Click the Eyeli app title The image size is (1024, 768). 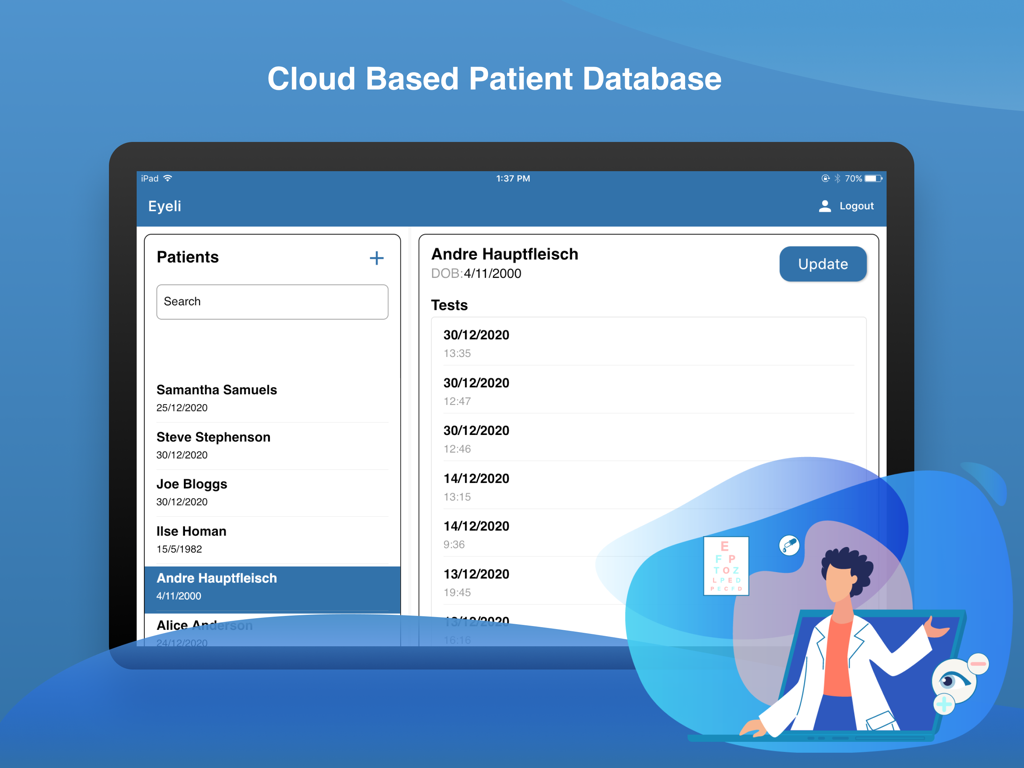point(164,206)
